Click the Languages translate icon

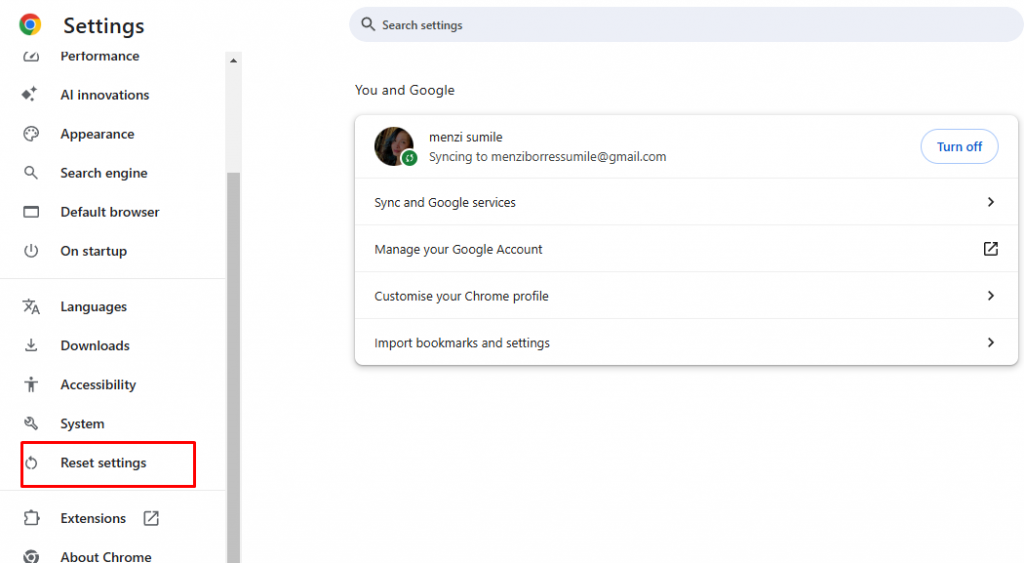click(31, 306)
